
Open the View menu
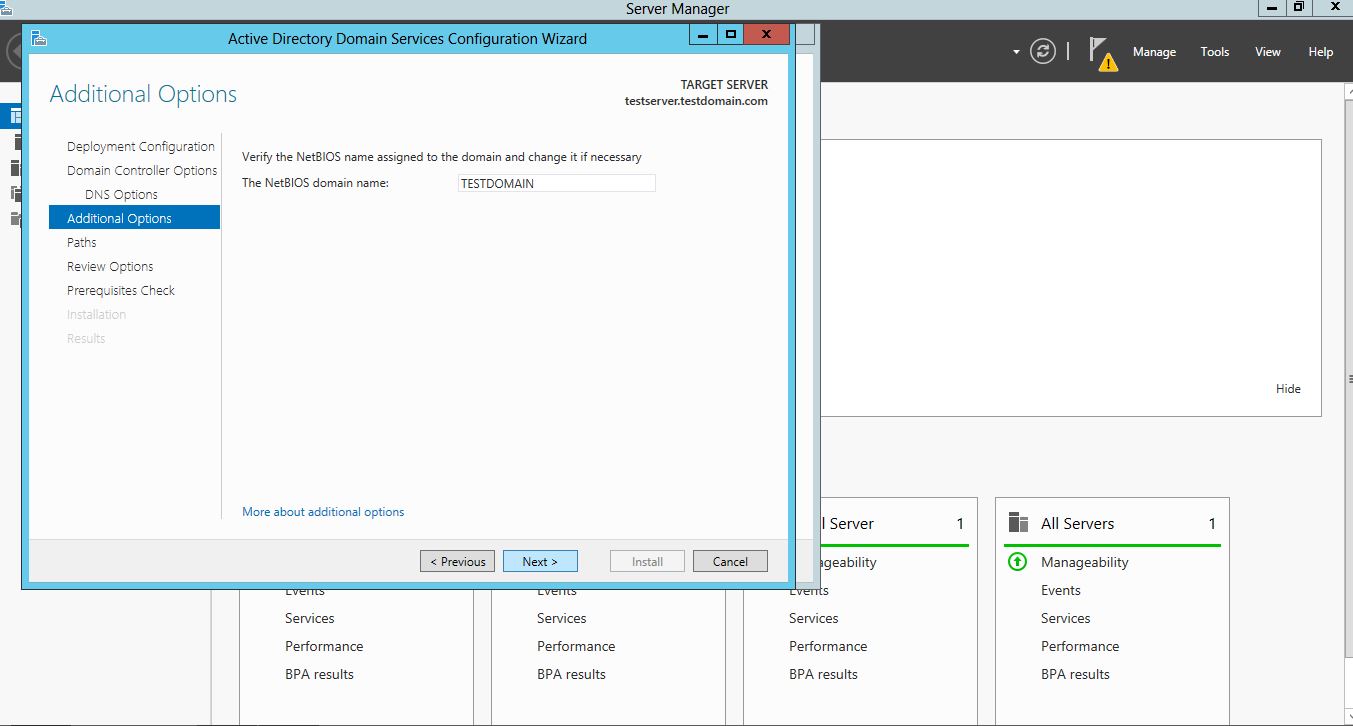click(1267, 52)
